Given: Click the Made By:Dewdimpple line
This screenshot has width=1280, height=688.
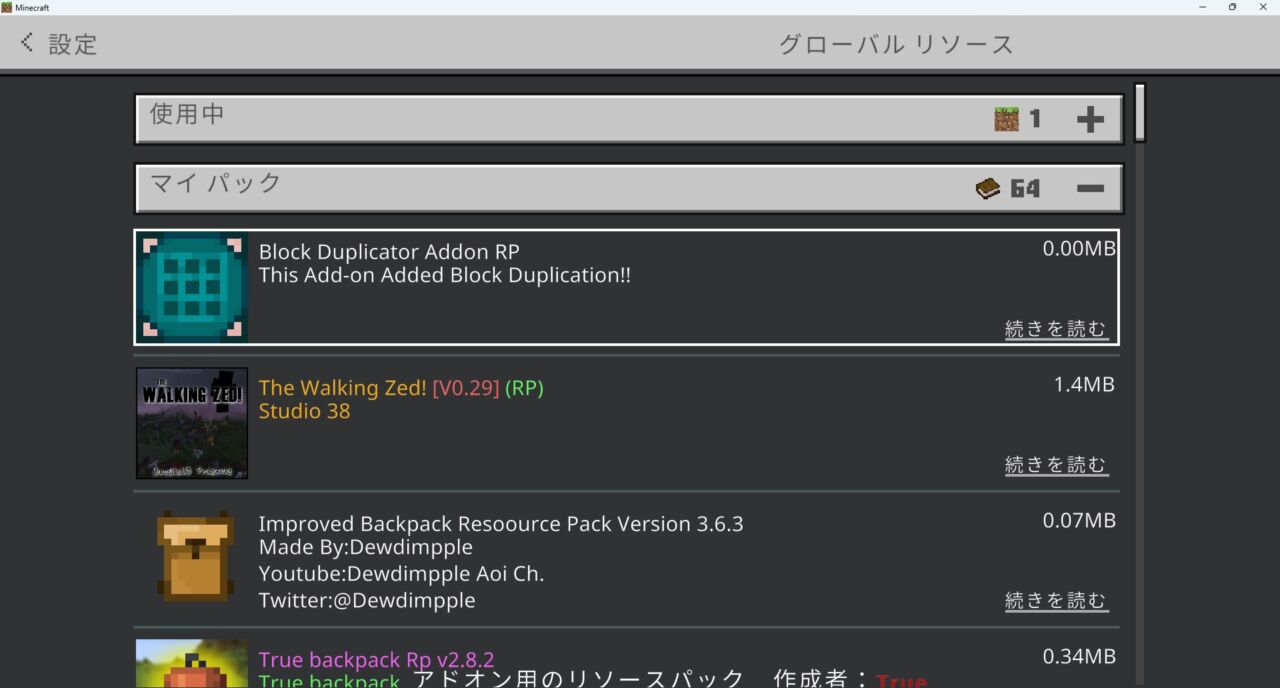Looking at the screenshot, I should click(x=366, y=548).
